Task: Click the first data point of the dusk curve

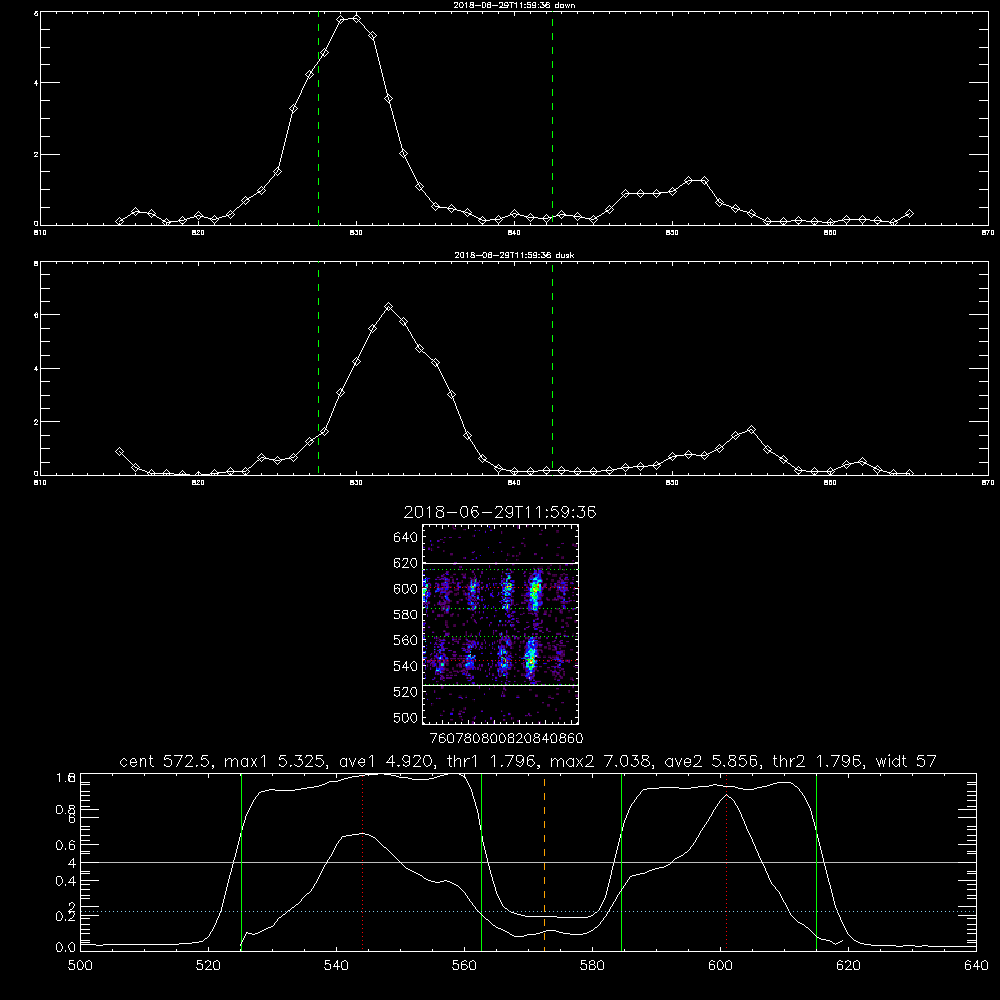Action: [119, 452]
